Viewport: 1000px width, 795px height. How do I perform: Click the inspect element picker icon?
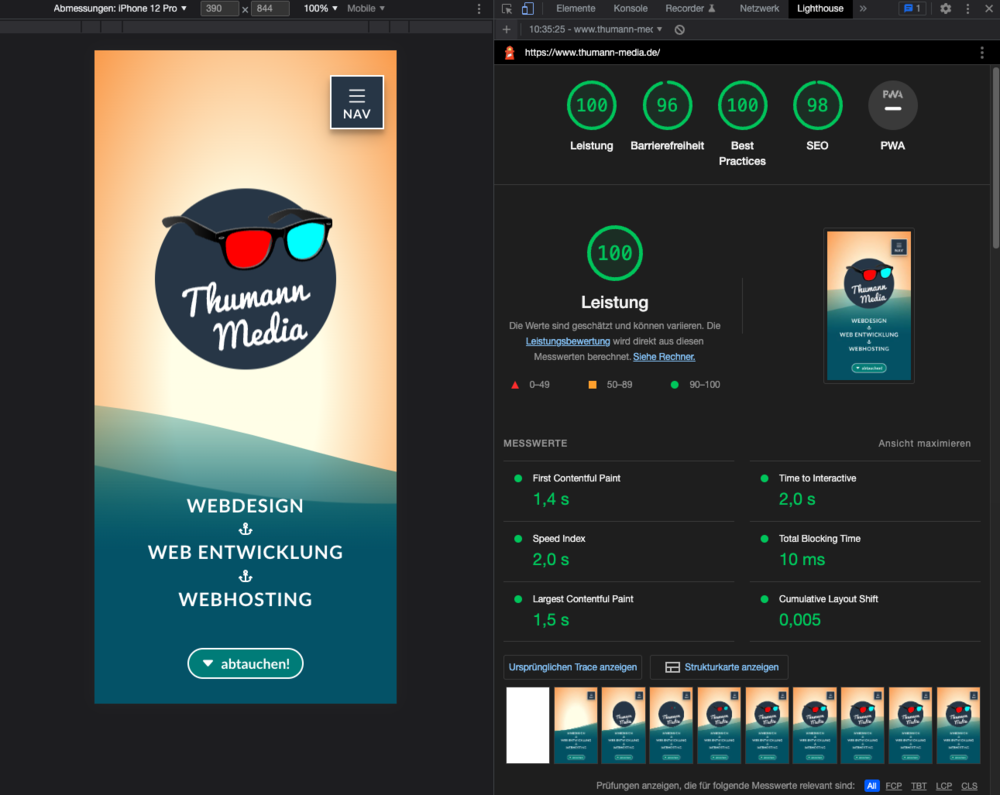pyautogui.click(x=507, y=9)
